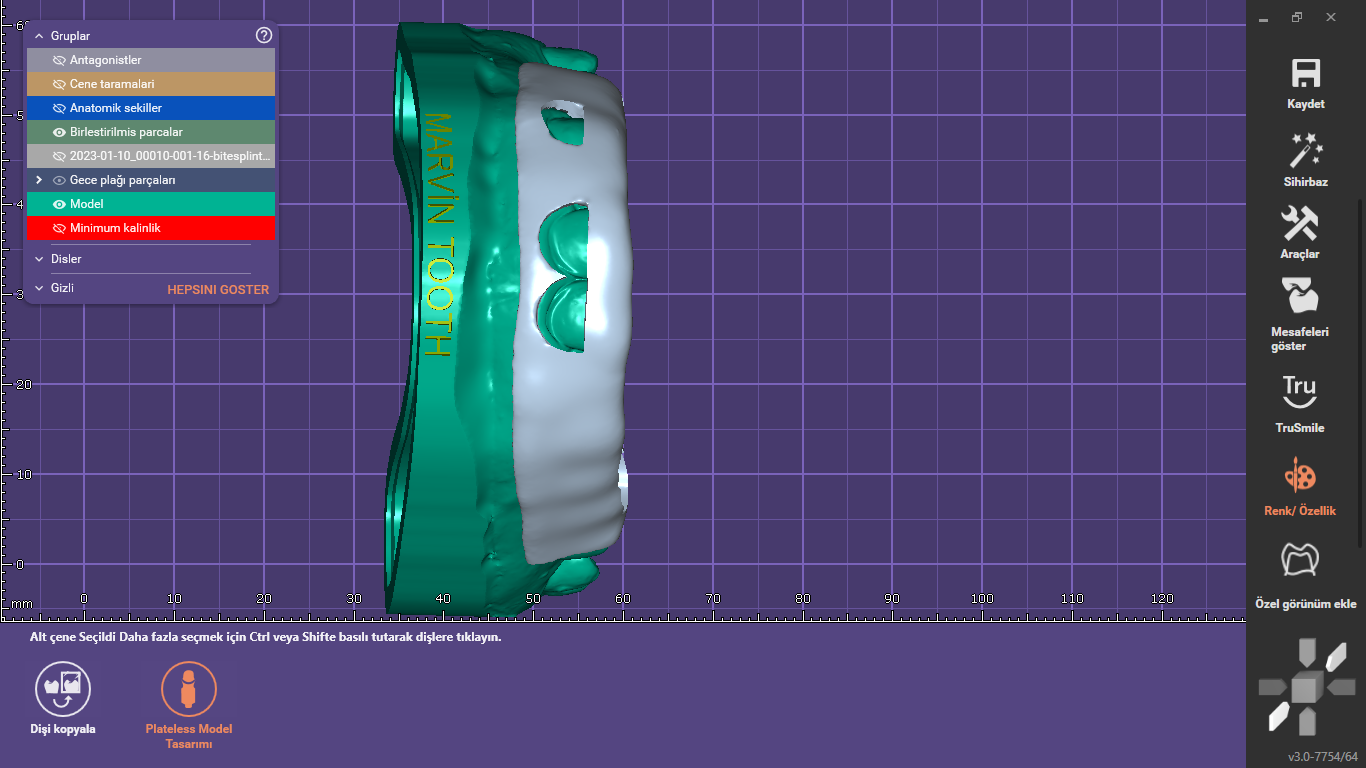Start the Plateless Model Tasarımı
Screen dimensions: 1366x768
pyautogui.click(x=189, y=690)
